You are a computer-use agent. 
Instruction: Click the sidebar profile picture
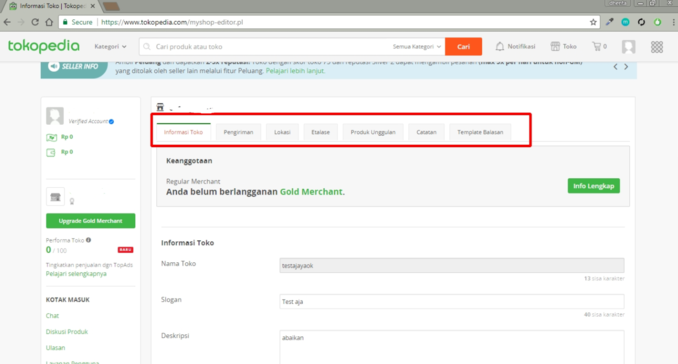(x=55, y=116)
